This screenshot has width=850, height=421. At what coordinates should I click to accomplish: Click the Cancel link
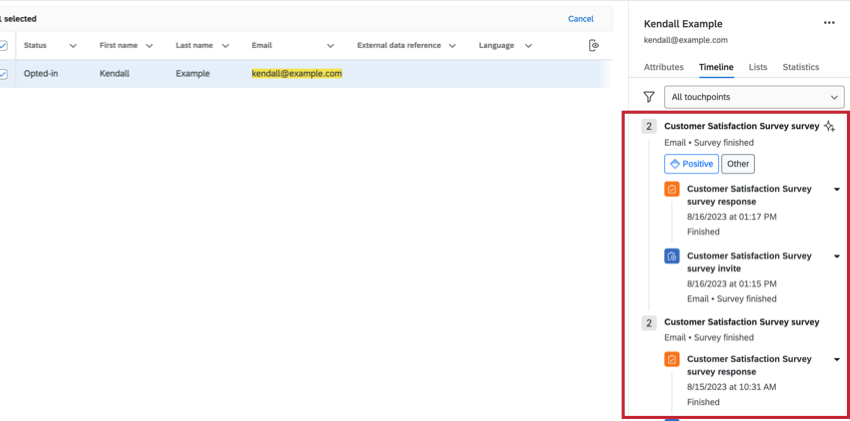pyautogui.click(x=581, y=19)
